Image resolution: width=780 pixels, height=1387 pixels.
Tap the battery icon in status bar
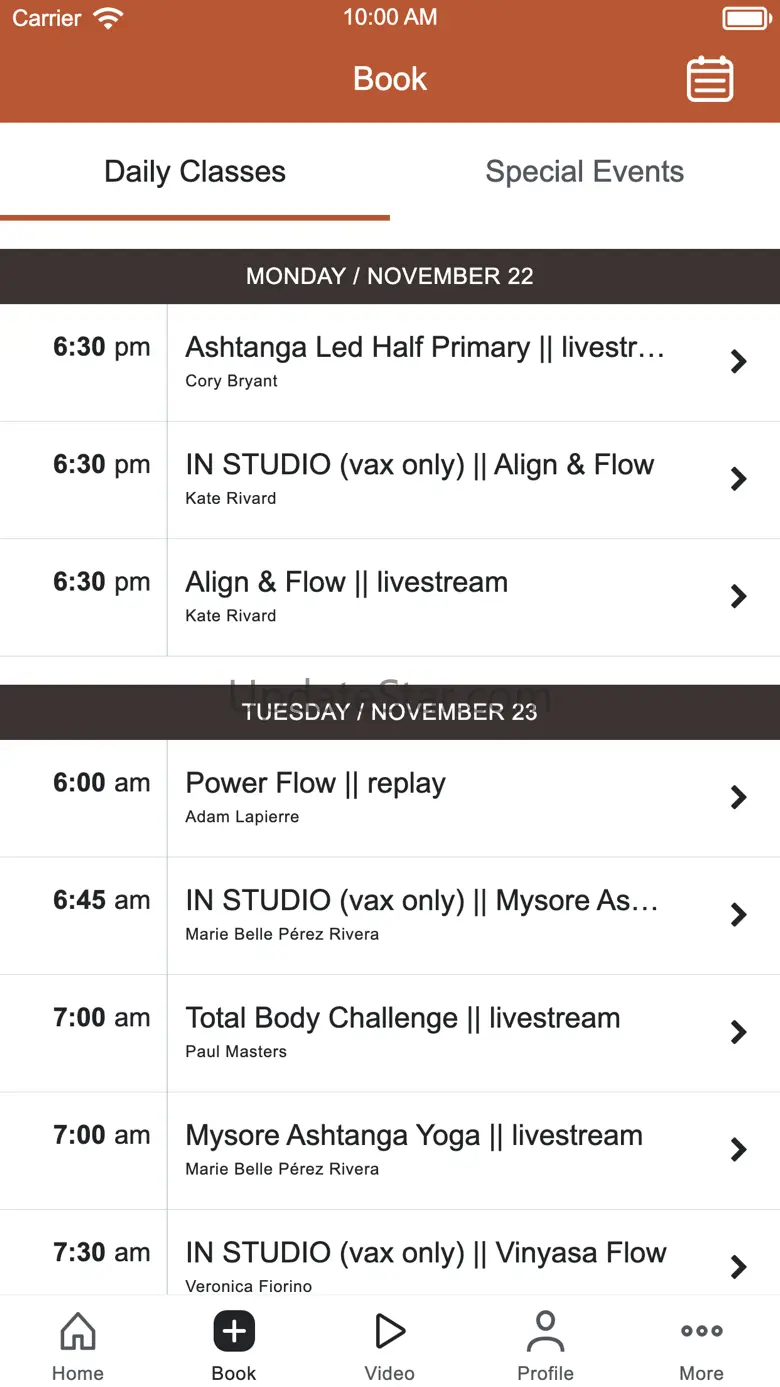click(x=746, y=18)
